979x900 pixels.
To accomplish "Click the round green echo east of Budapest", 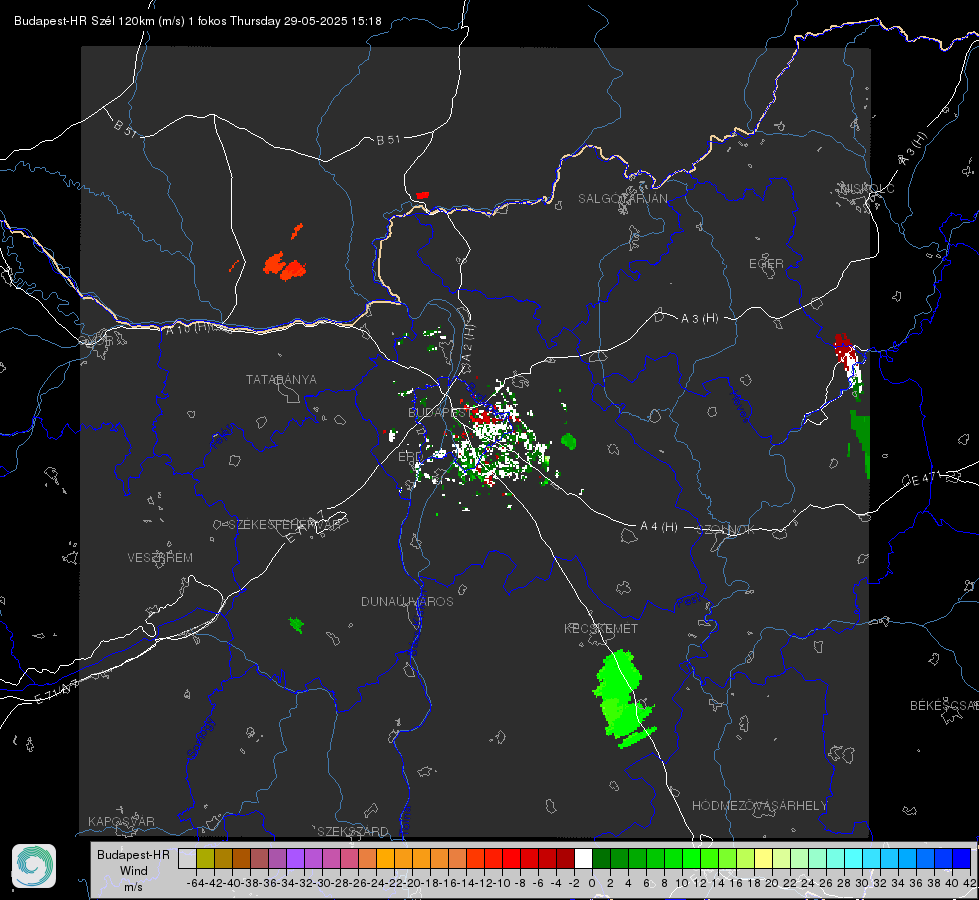I will (x=568, y=442).
